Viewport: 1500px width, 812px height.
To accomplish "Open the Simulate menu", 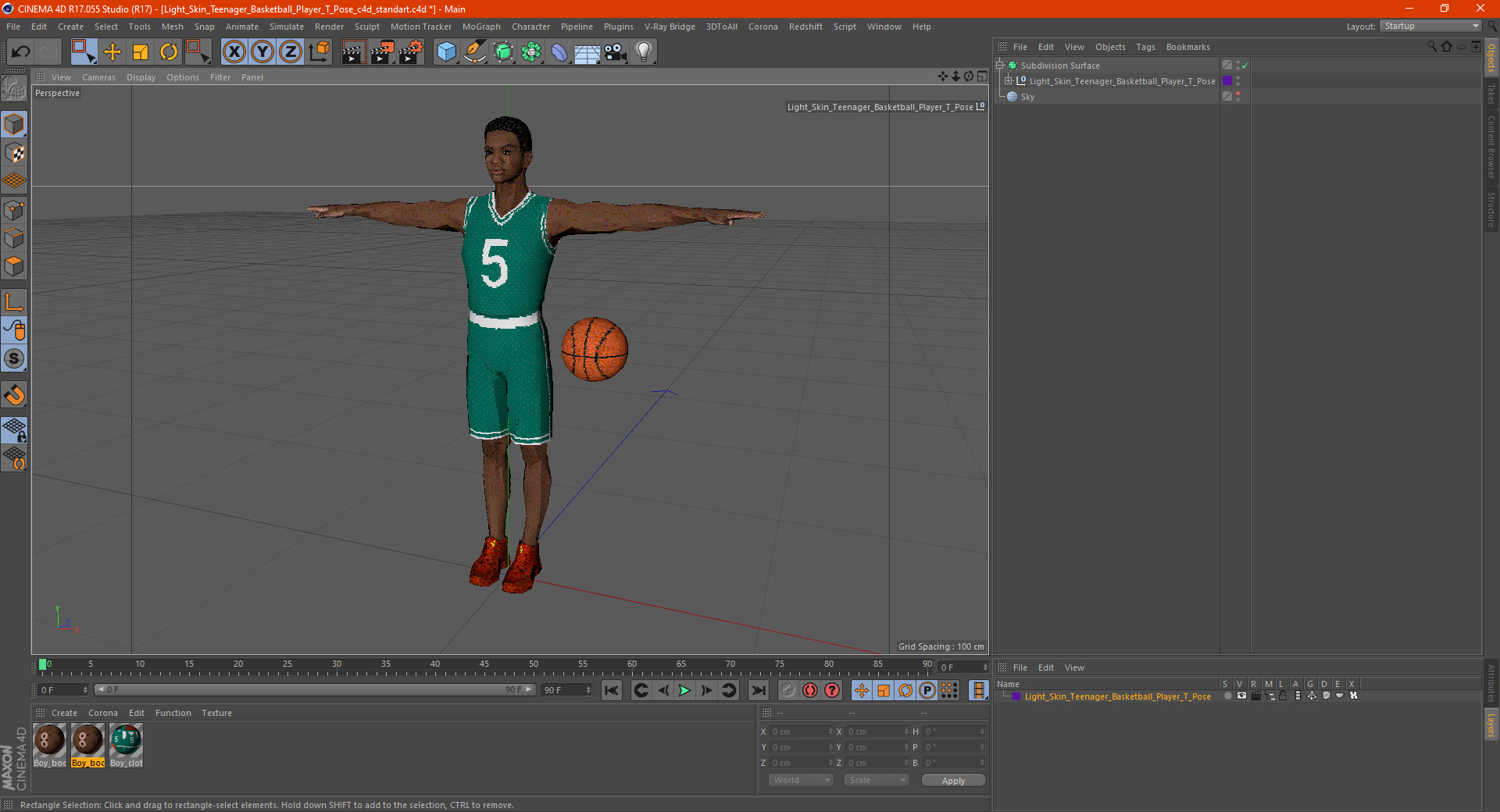I will pyautogui.click(x=287, y=27).
